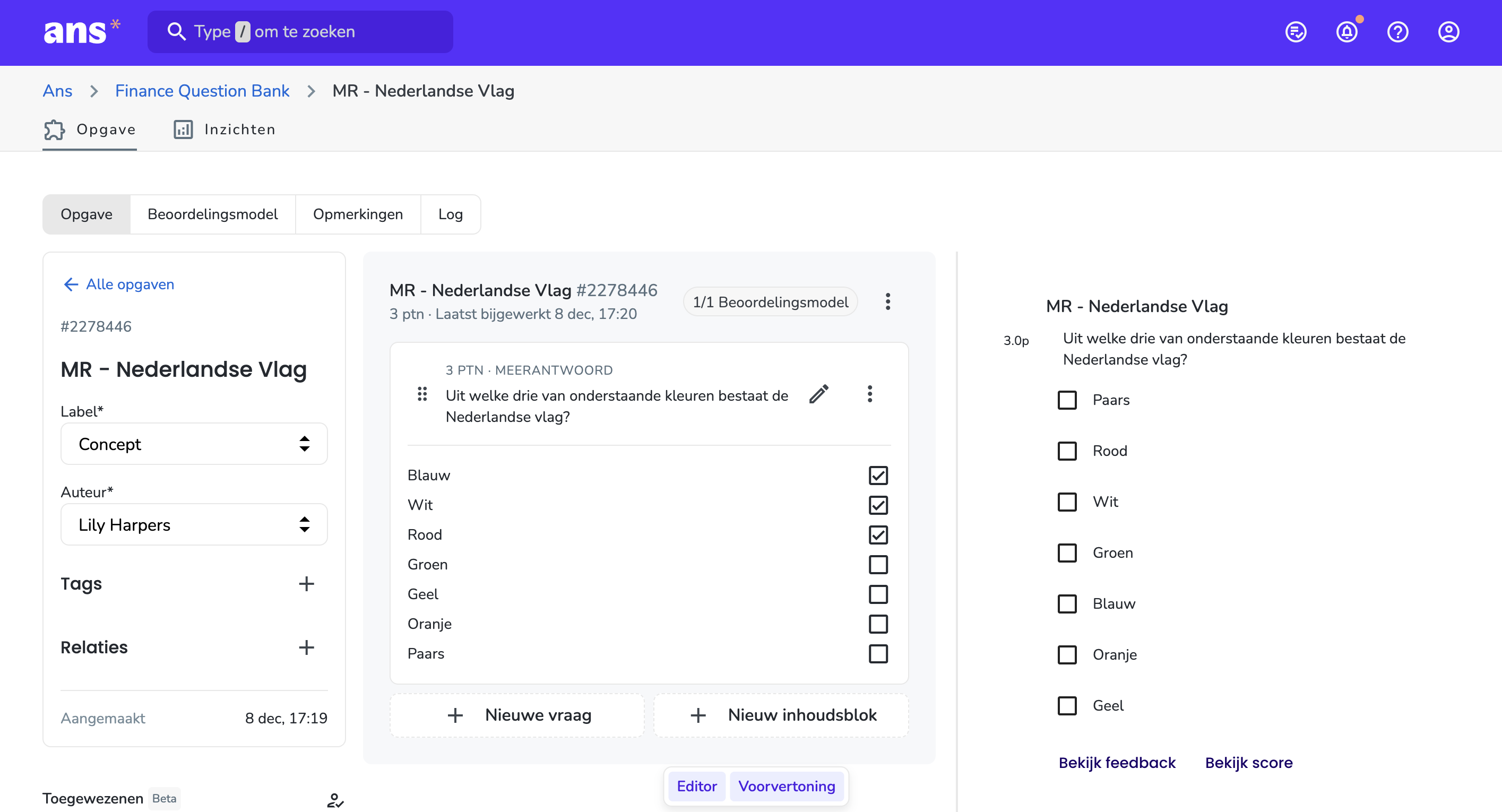1502x812 pixels.
Task: Uncheck the Blauw answer checkbox in editor
Action: 878,475
